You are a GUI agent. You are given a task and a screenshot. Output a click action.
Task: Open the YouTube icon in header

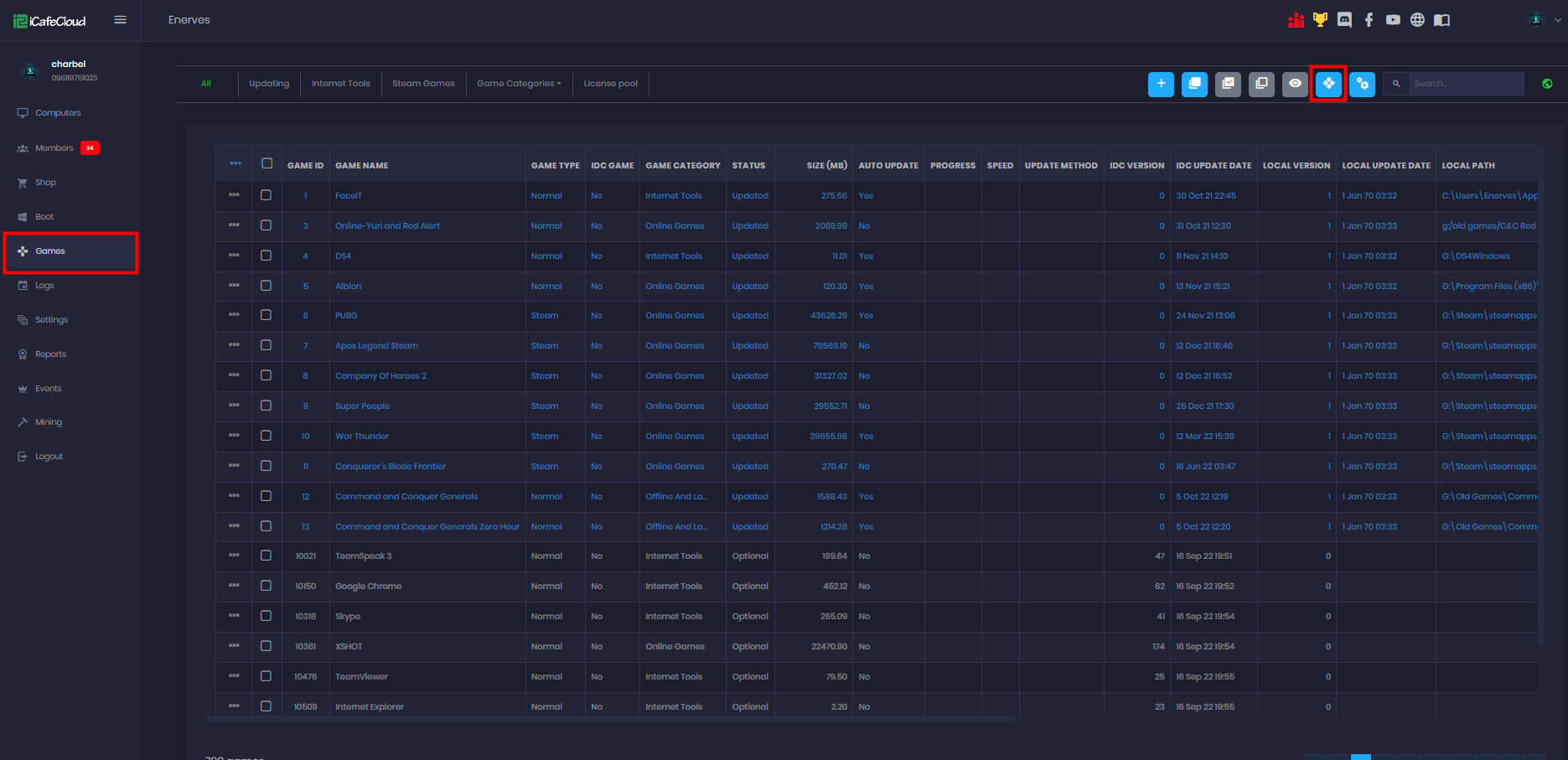(x=1393, y=20)
